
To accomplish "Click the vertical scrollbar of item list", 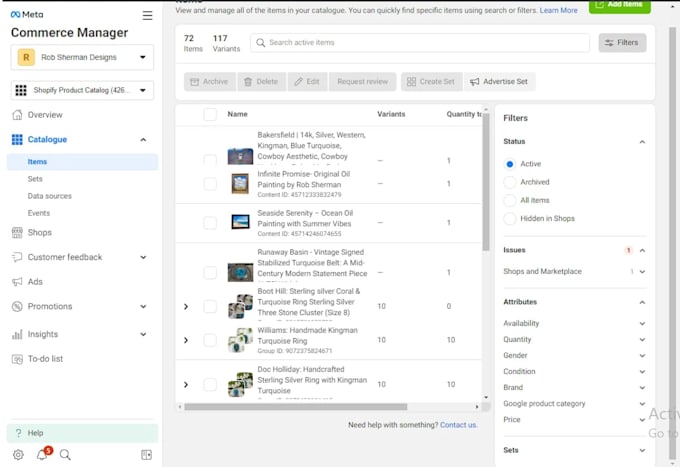I will 486,182.
